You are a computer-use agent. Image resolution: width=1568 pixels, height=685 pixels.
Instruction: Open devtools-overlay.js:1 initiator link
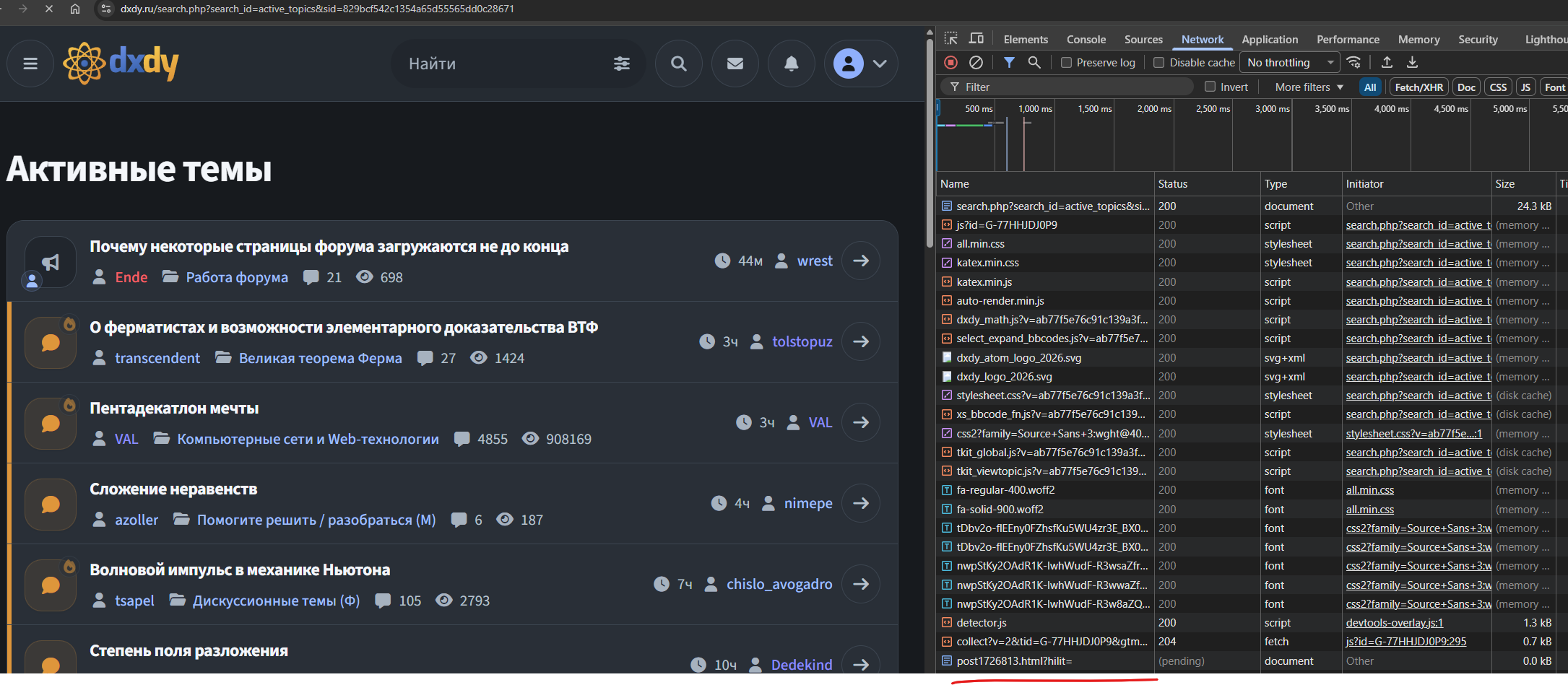(x=1394, y=623)
